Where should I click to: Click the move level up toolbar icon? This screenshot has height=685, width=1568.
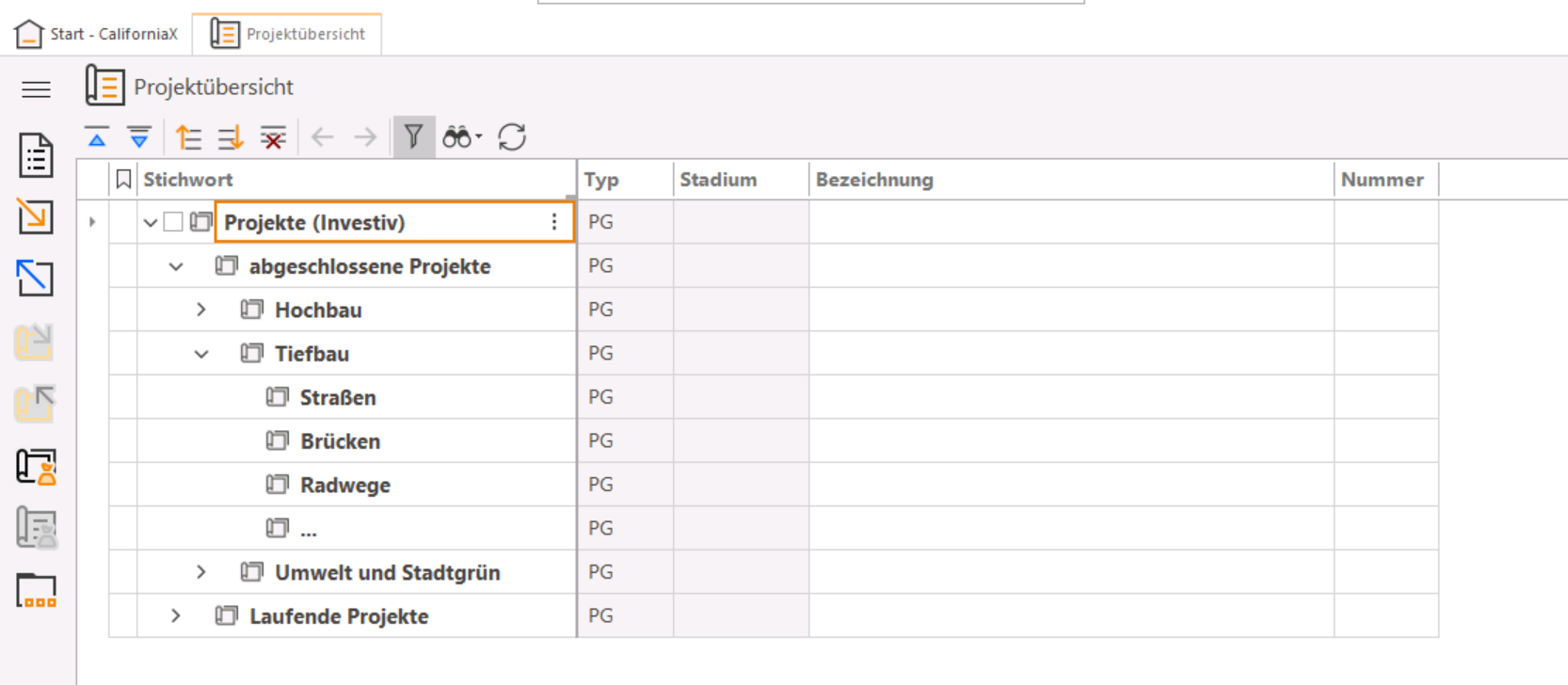188,137
